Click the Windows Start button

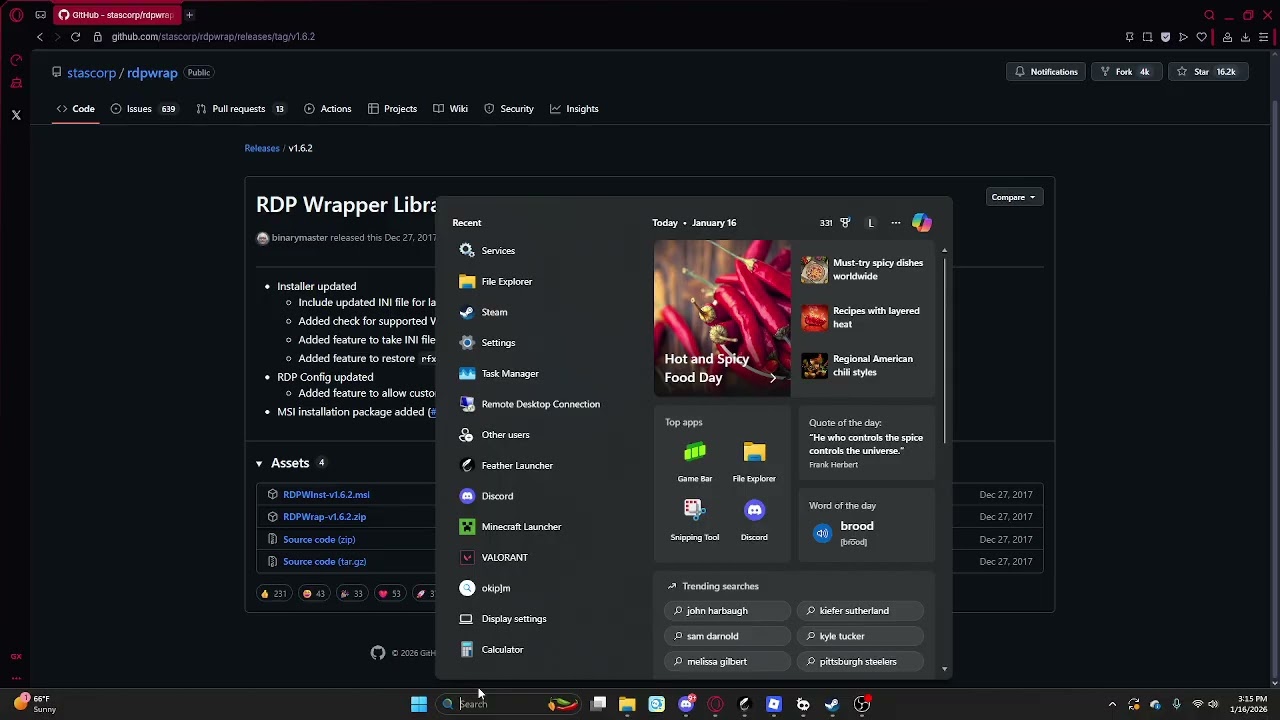coord(419,705)
